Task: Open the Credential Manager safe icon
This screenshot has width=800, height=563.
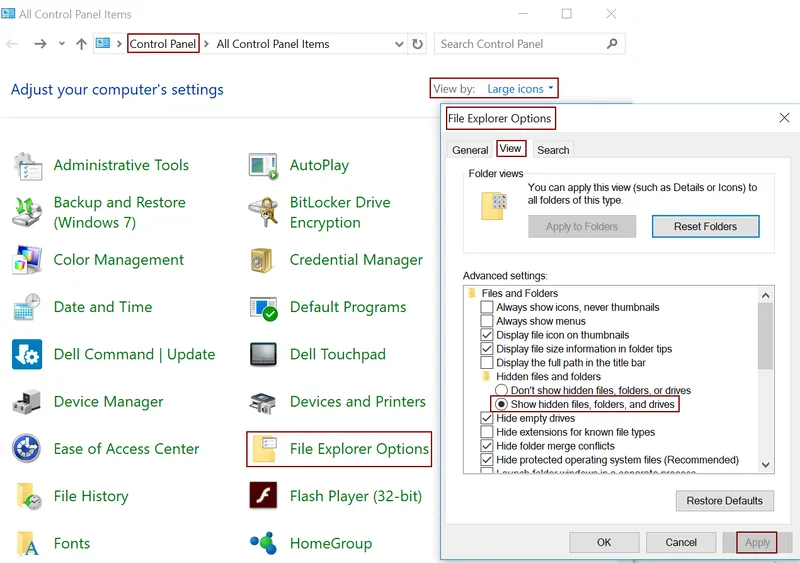Action: 263,260
